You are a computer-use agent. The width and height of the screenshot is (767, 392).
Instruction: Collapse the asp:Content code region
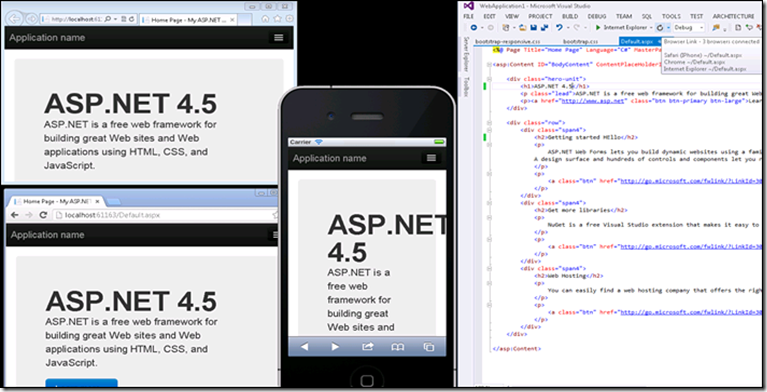point(489,64)
